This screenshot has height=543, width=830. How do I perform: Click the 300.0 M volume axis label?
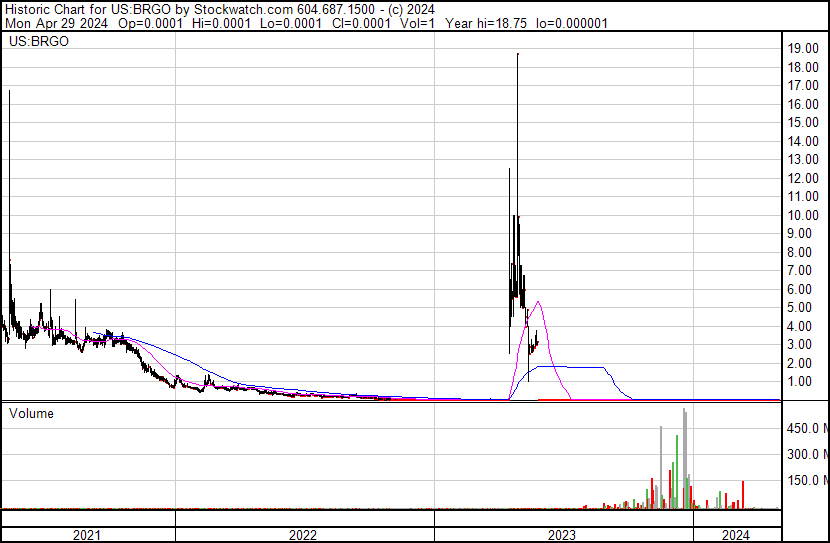click(x=808, y=454)
